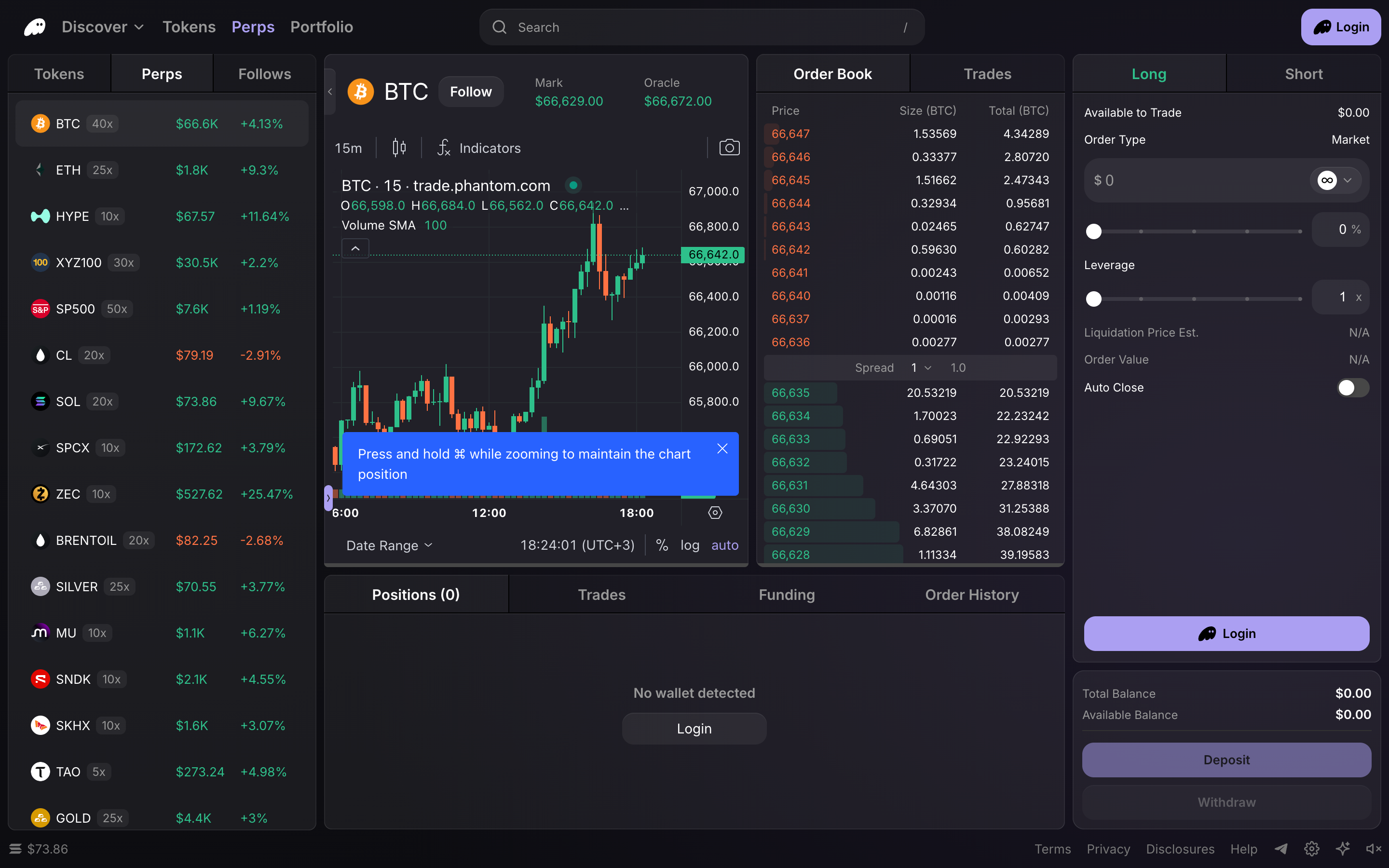Click the Bitcoin logo beside BTC title
This screenshot has height=868, width=1389.
(x=360, y=91)
